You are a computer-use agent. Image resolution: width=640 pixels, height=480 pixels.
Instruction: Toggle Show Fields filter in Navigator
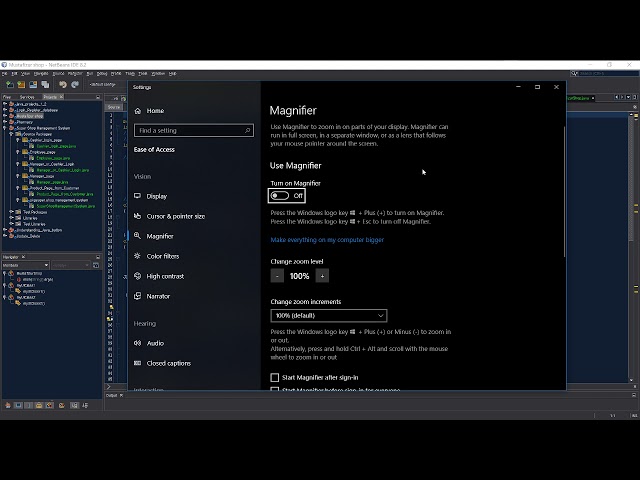pos(18,405)
